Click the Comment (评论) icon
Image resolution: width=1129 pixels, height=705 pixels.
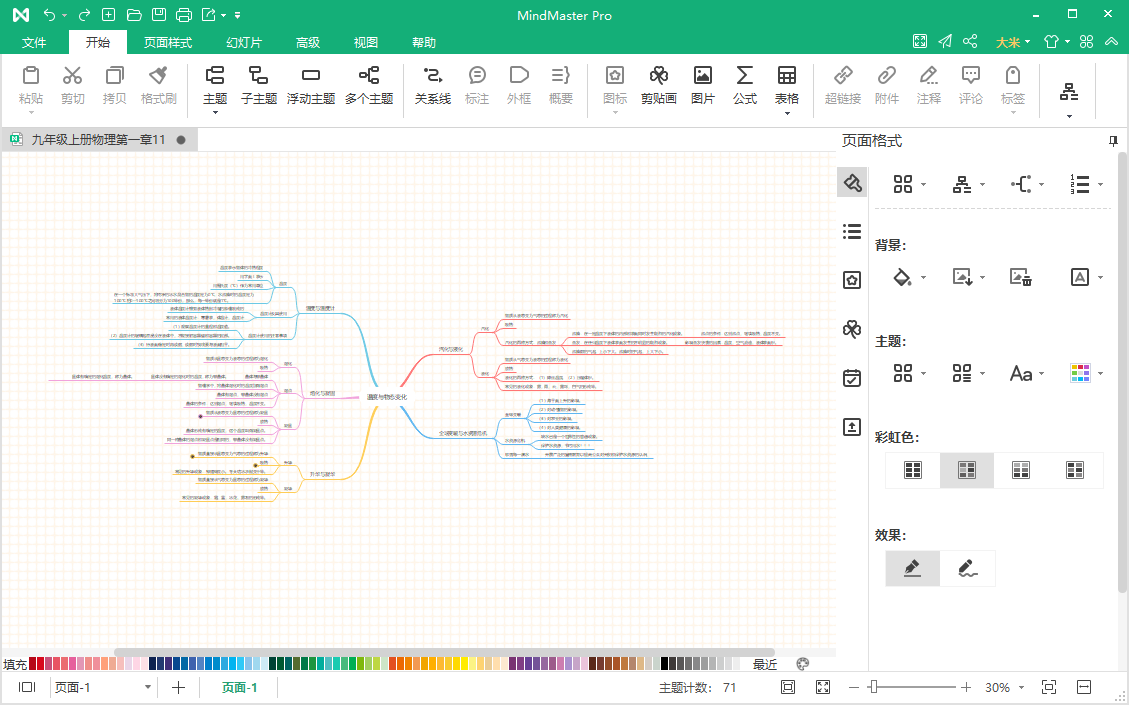pyautogui.click(x=971, y=76)
